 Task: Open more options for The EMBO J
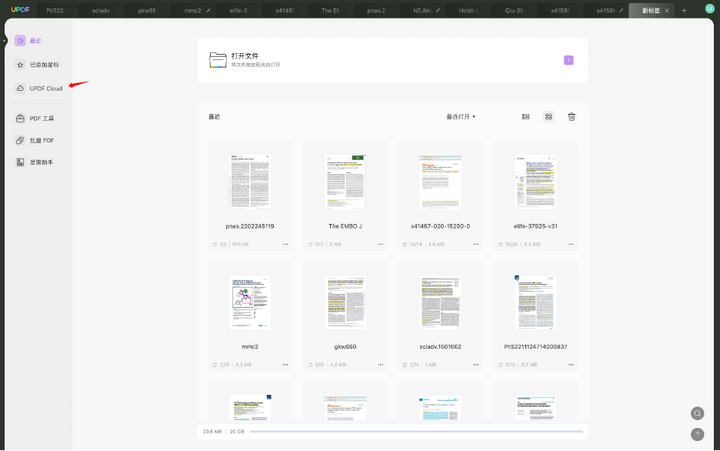tap(381, 244)
